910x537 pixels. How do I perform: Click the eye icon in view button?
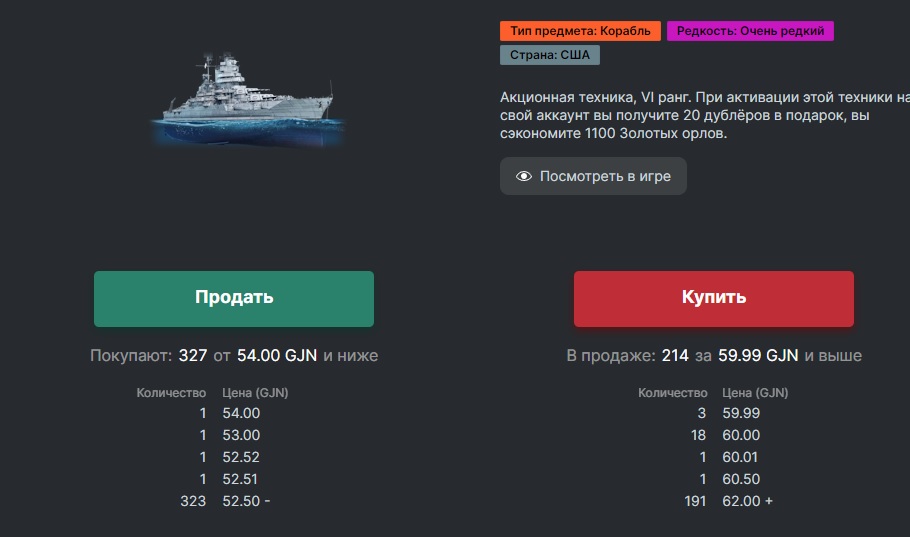(523, 176)
